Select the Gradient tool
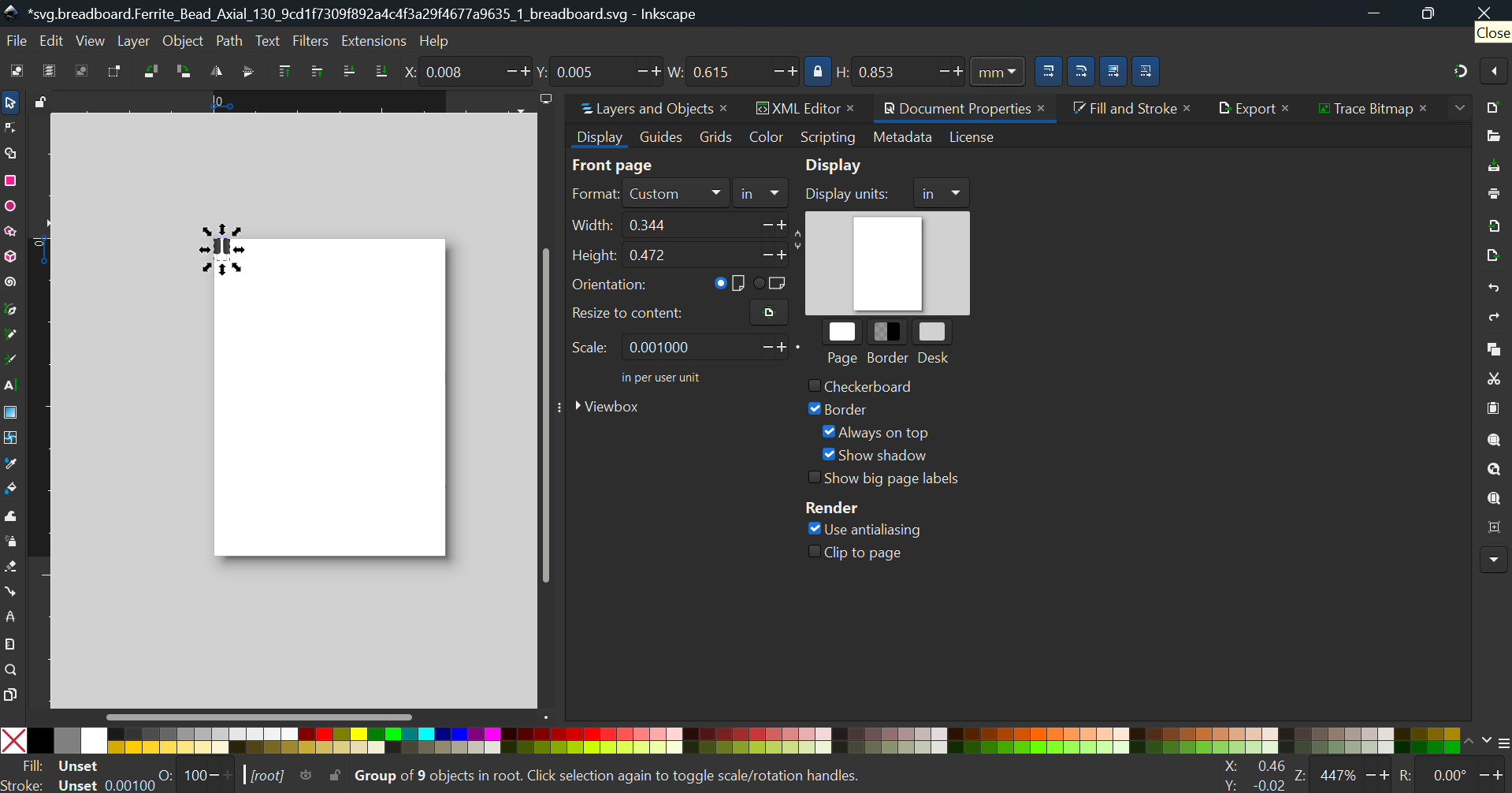The height and width of the screenshot is (793, 1512). tap(11, 412)
